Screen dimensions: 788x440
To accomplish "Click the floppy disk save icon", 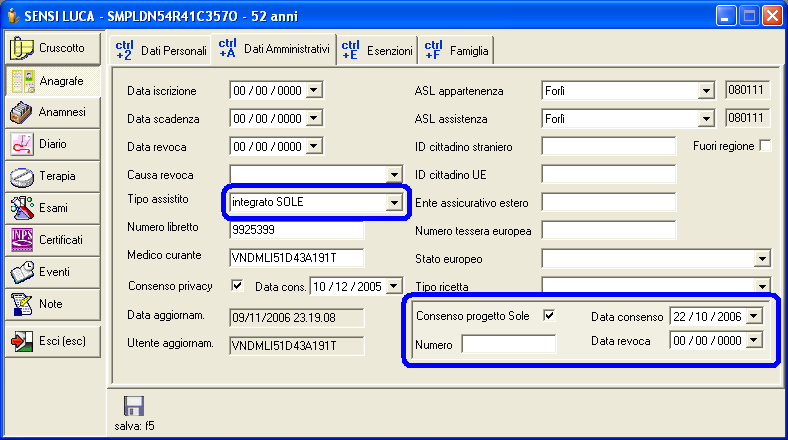I will 132,407.
